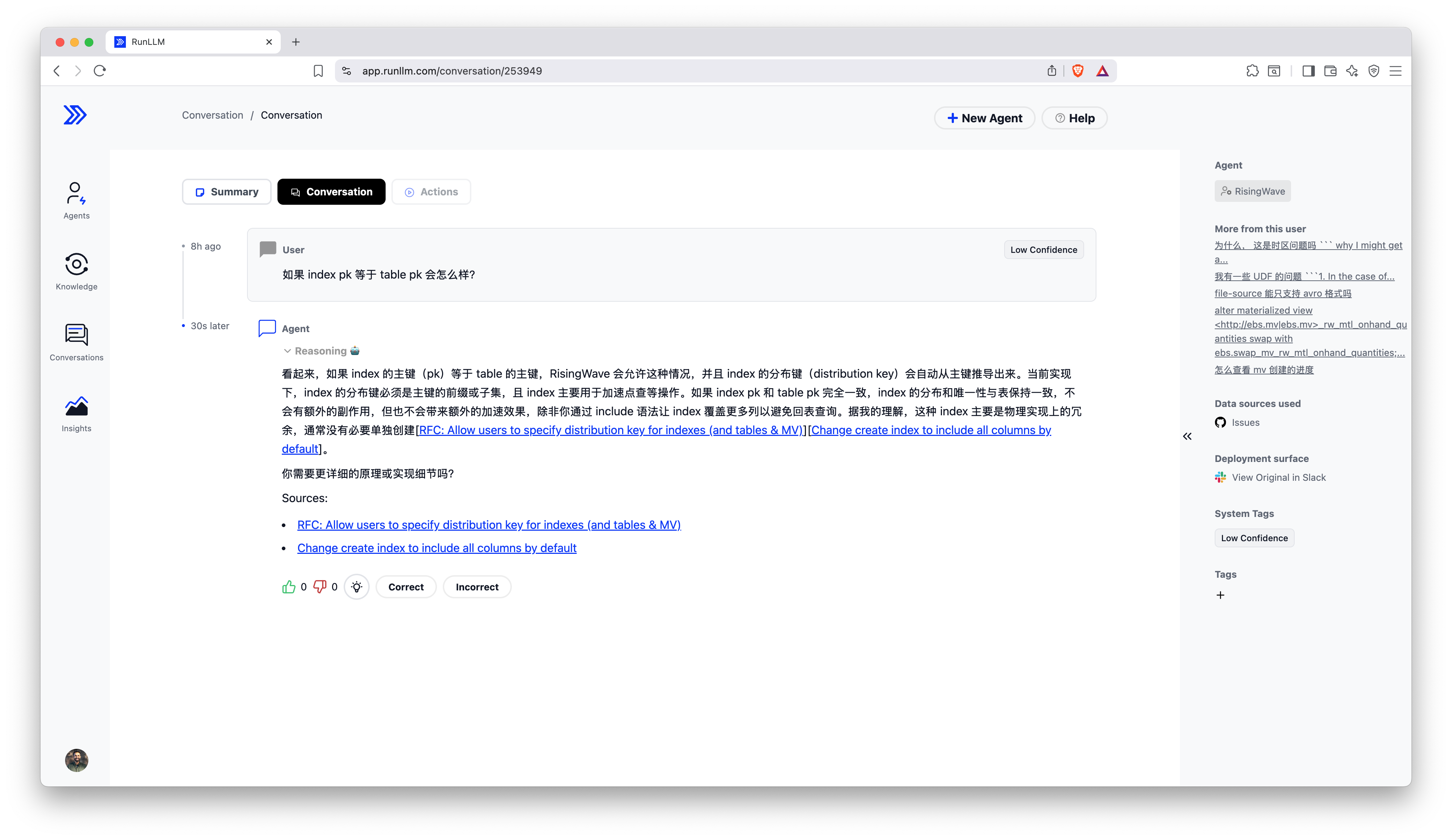Open site settings icon in address bar
Viewport: 1452px width, 840px height.
(x=346, y=71)
